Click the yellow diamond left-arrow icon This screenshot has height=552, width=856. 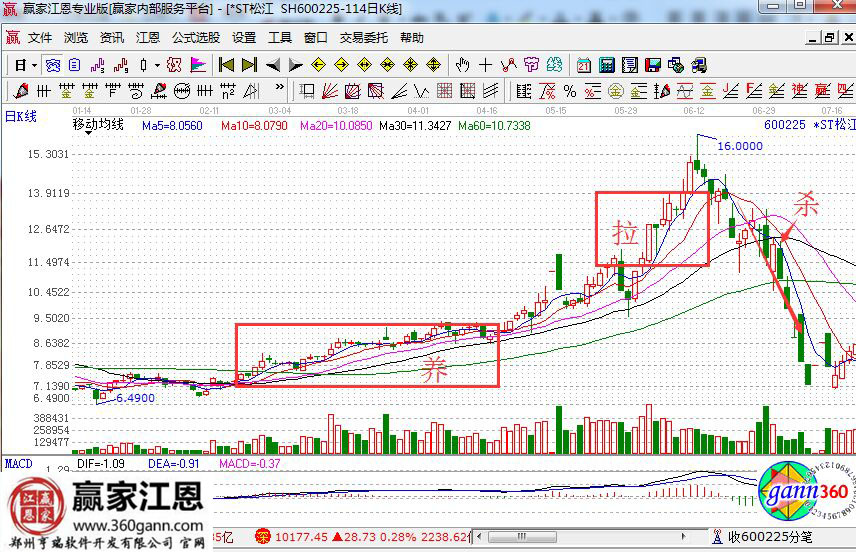319,65
